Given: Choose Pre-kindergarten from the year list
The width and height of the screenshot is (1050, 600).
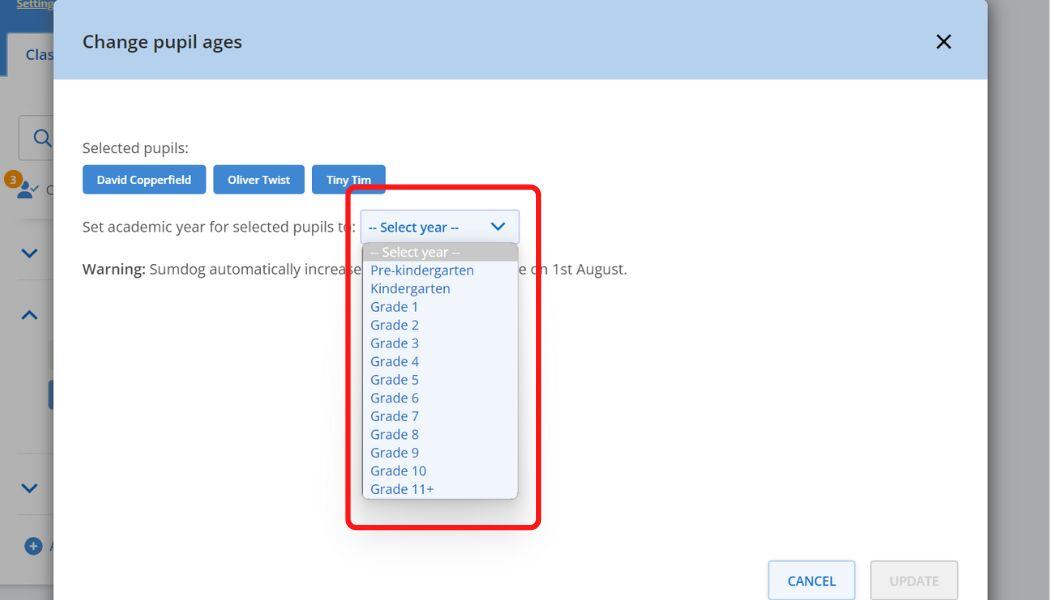Looking at the screenshot, I should click(422, 270).
